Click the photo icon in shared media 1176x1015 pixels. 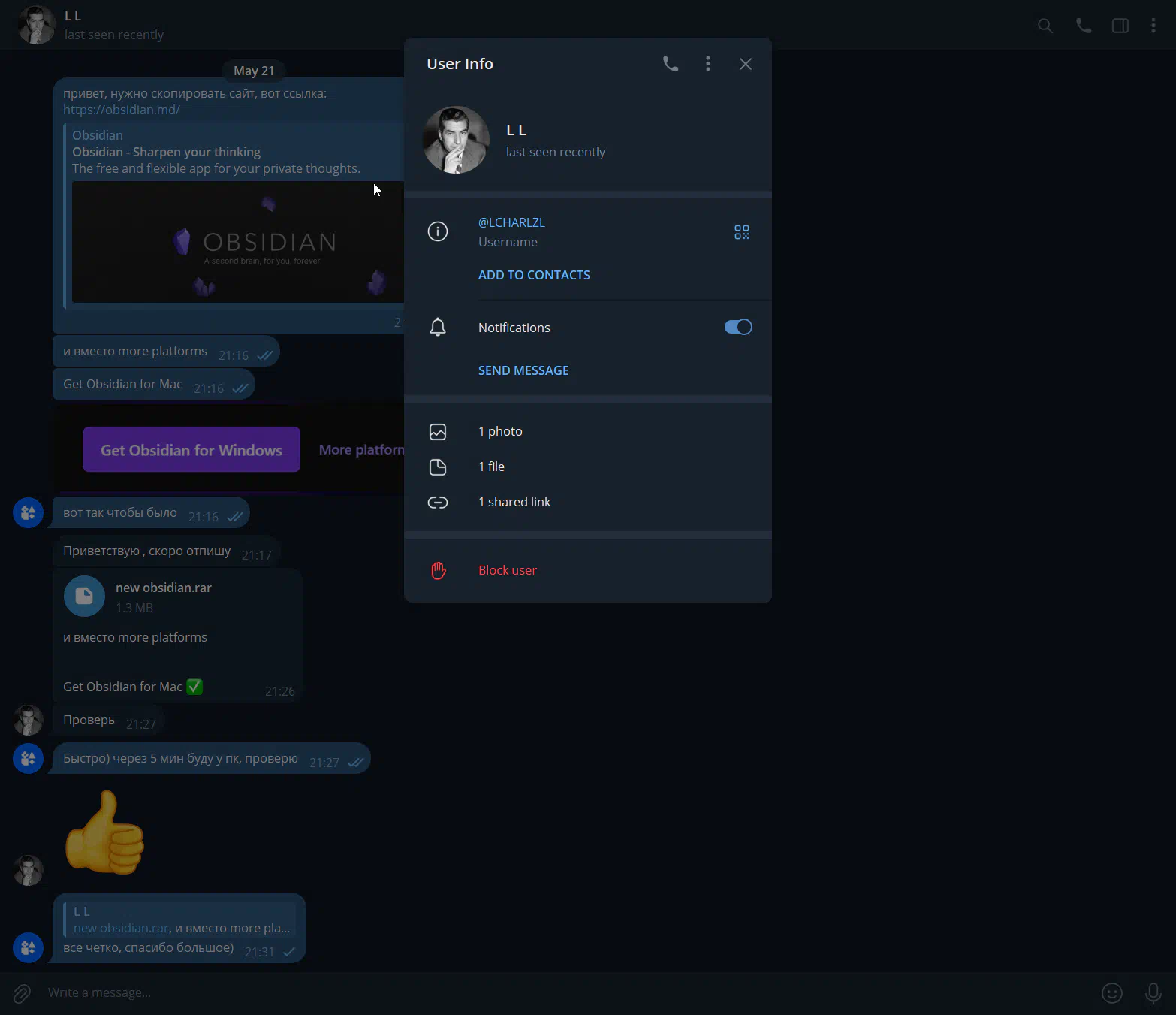point(438,432)
